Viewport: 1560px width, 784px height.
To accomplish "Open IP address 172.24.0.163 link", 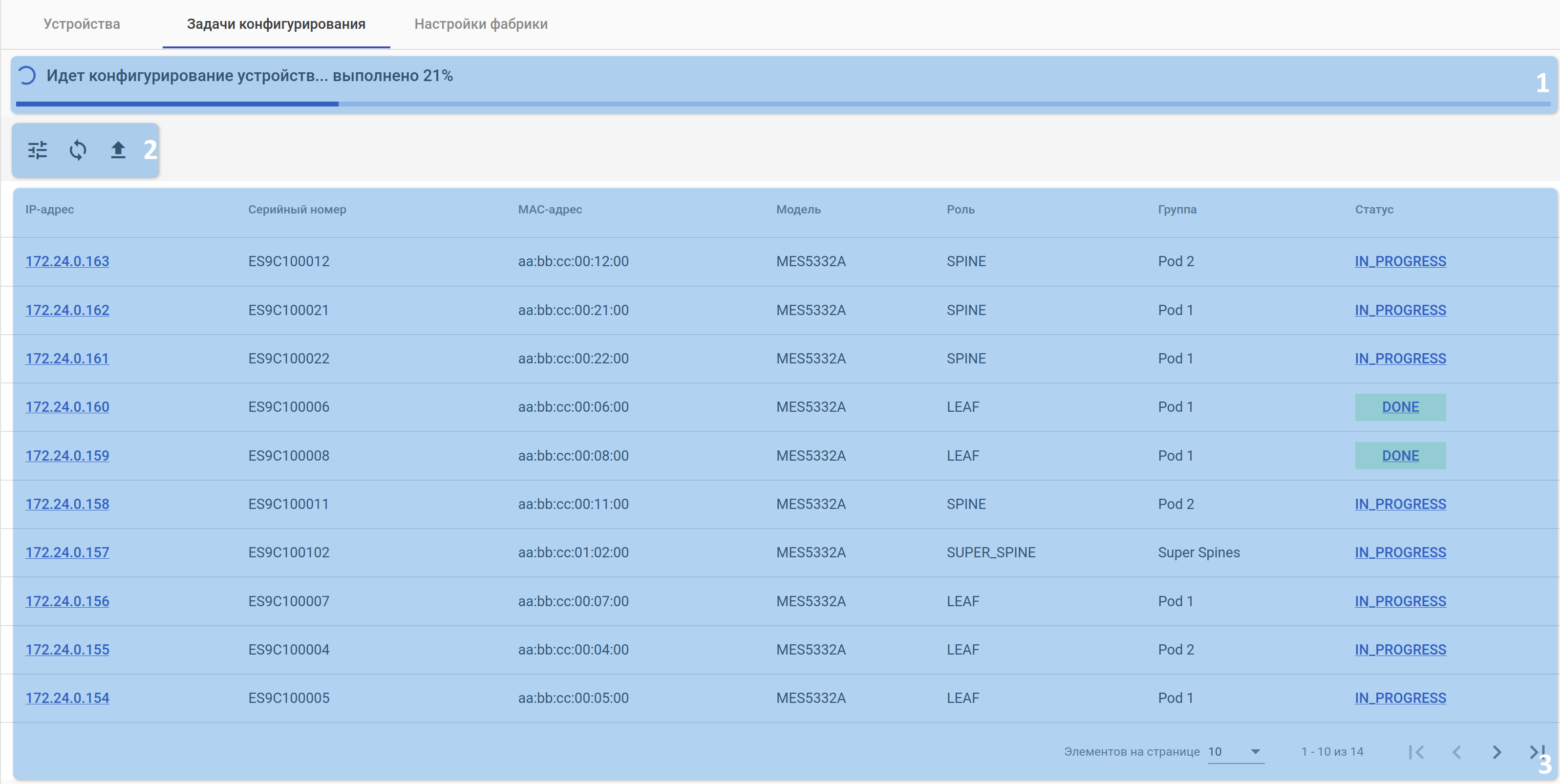I will pyautogui.click(x=67, y=261).
